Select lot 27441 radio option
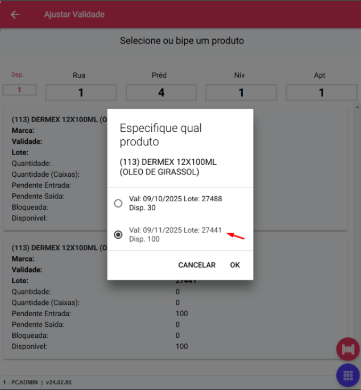This screenshot has width=361, height=390. 118,235
